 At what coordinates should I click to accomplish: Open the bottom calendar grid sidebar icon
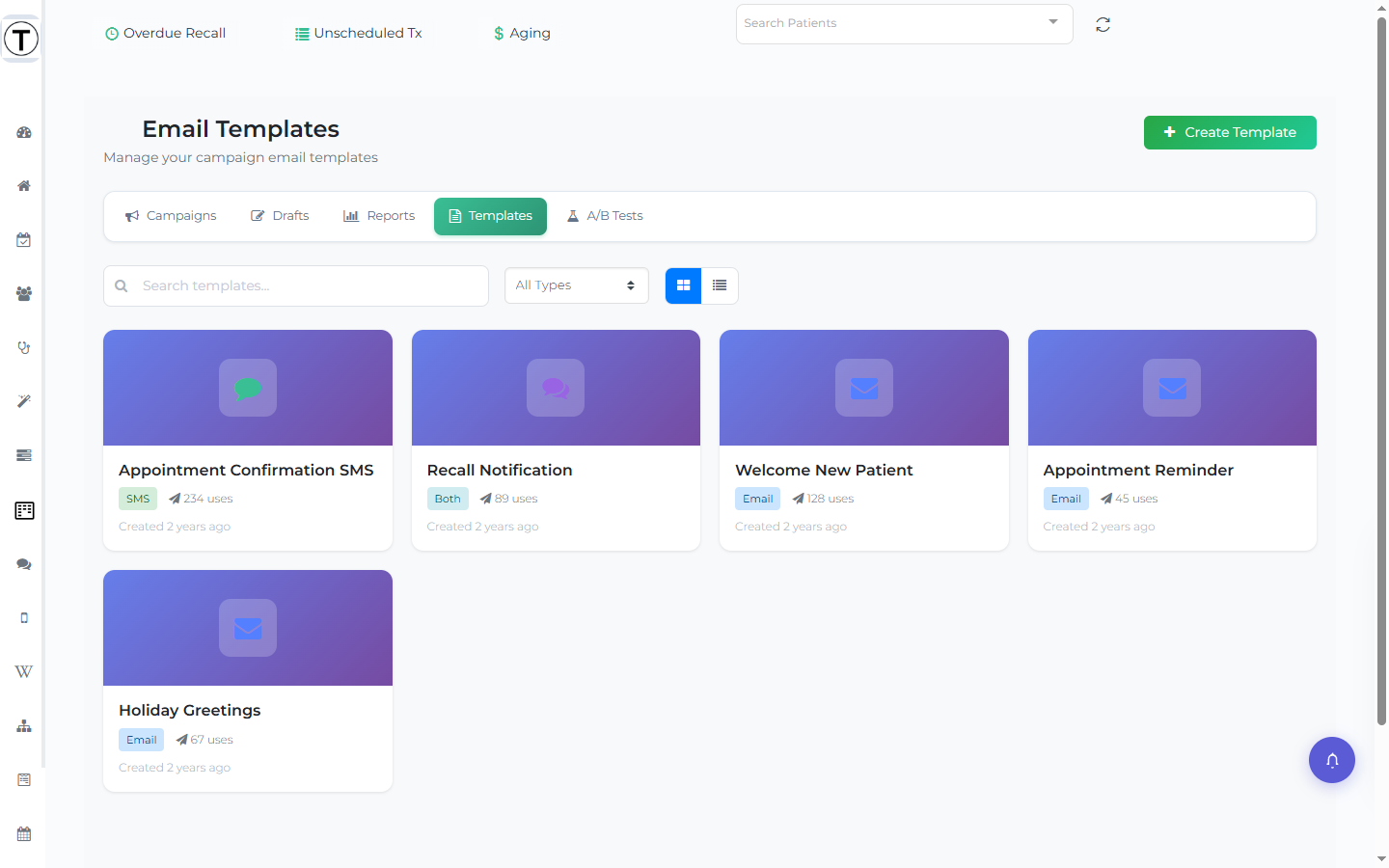pos(24,834)
